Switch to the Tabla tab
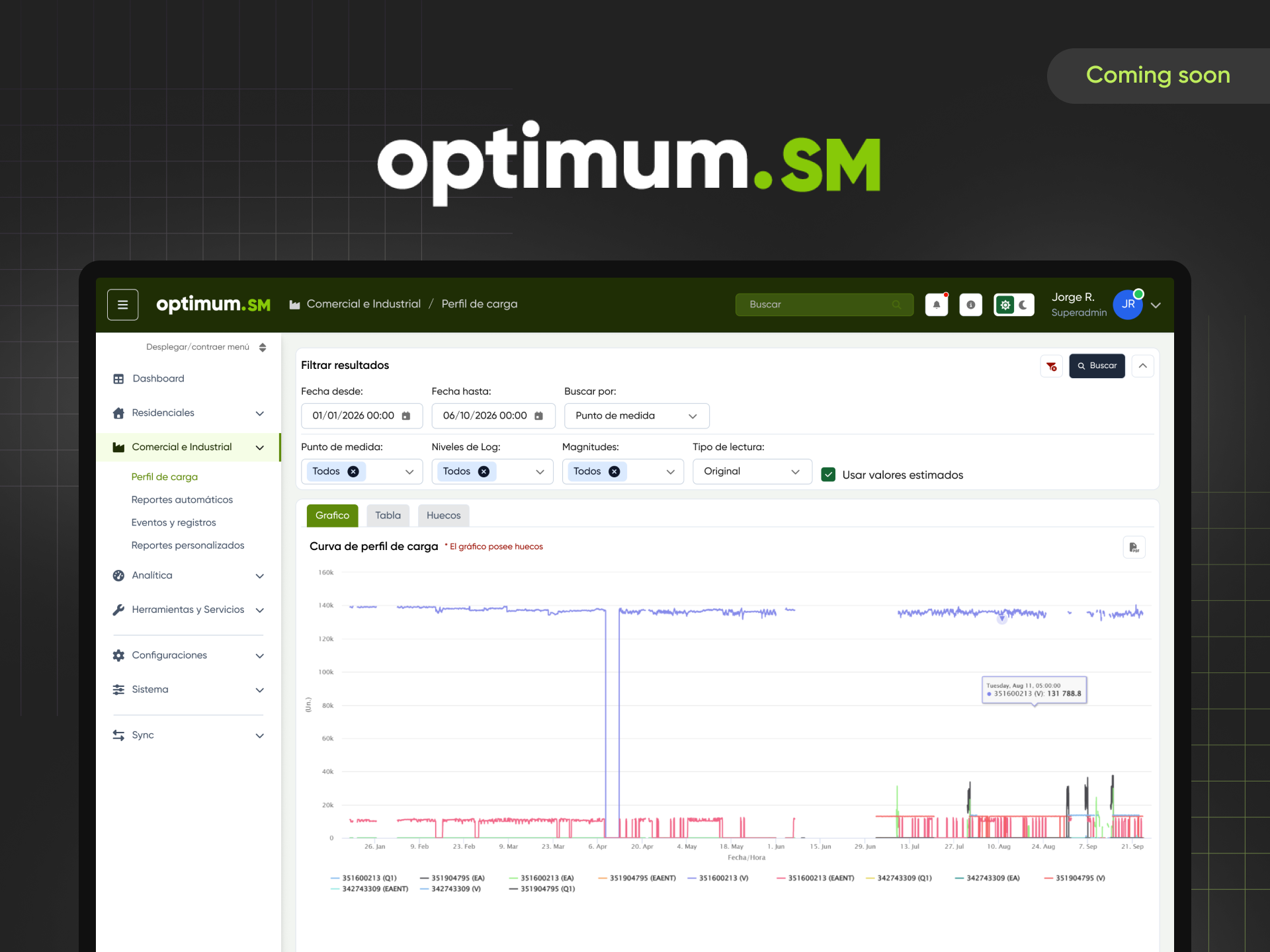 [x=388, y=516]
